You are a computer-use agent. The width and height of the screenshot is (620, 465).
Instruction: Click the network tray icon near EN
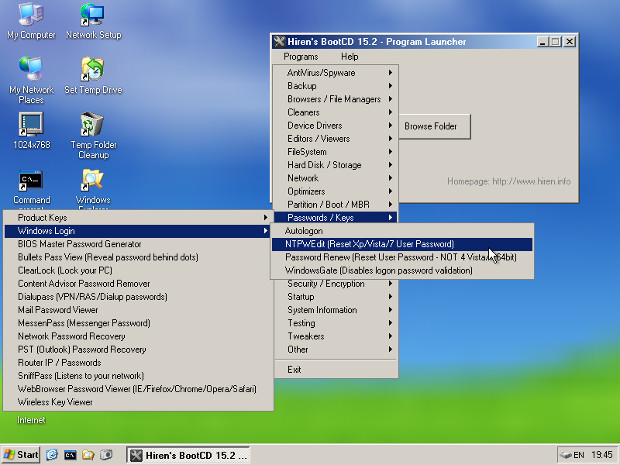[x=566, y=455]
